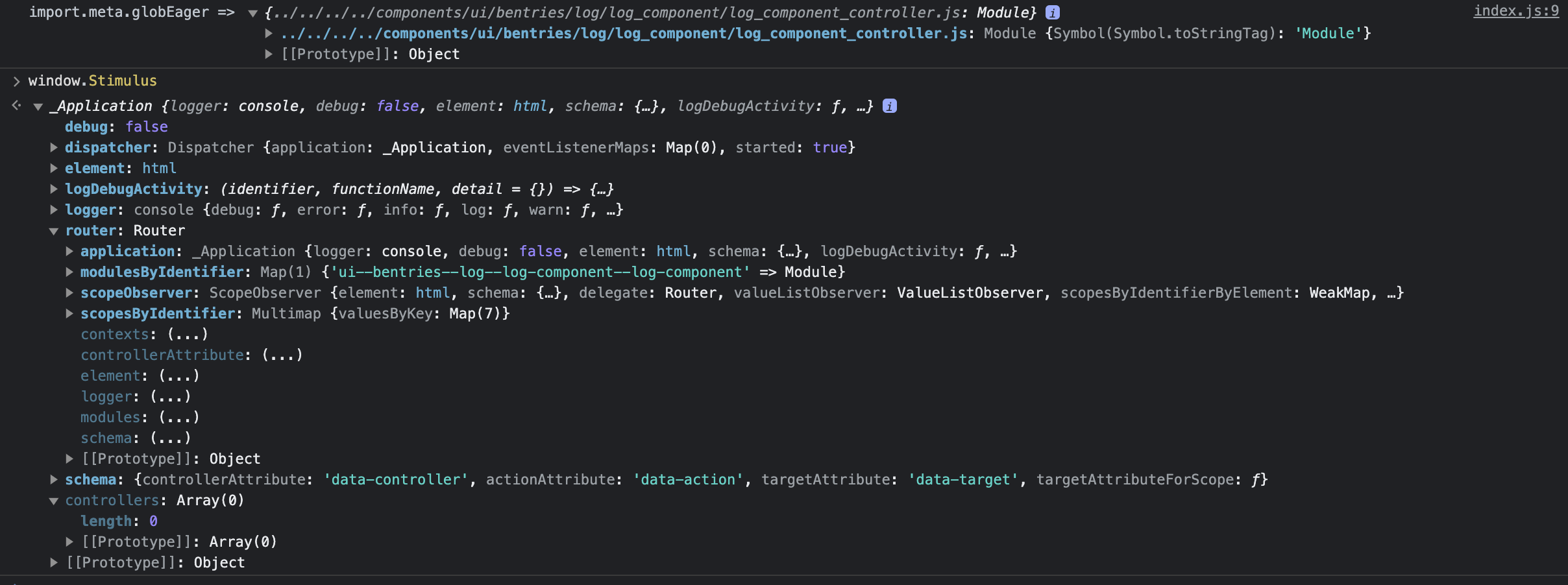
Task: Expand the dispatcher: Dispatcher property
Action: click(x=55, y=147)
